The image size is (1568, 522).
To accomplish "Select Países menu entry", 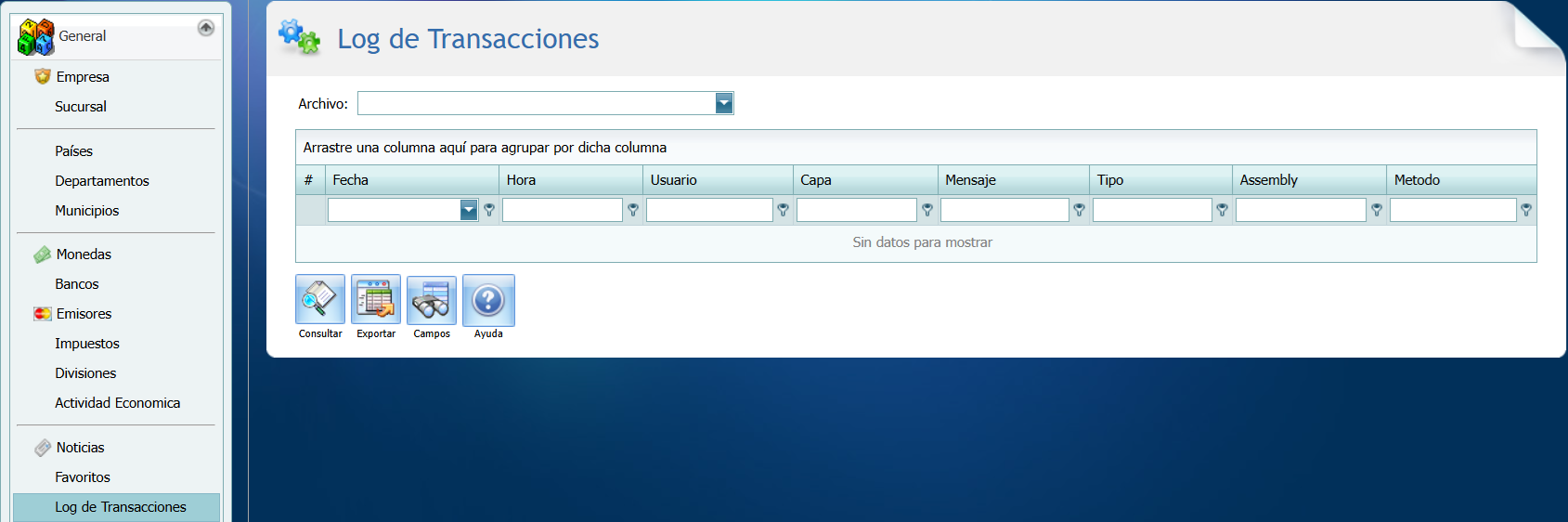I will click(x=73, y=151).
